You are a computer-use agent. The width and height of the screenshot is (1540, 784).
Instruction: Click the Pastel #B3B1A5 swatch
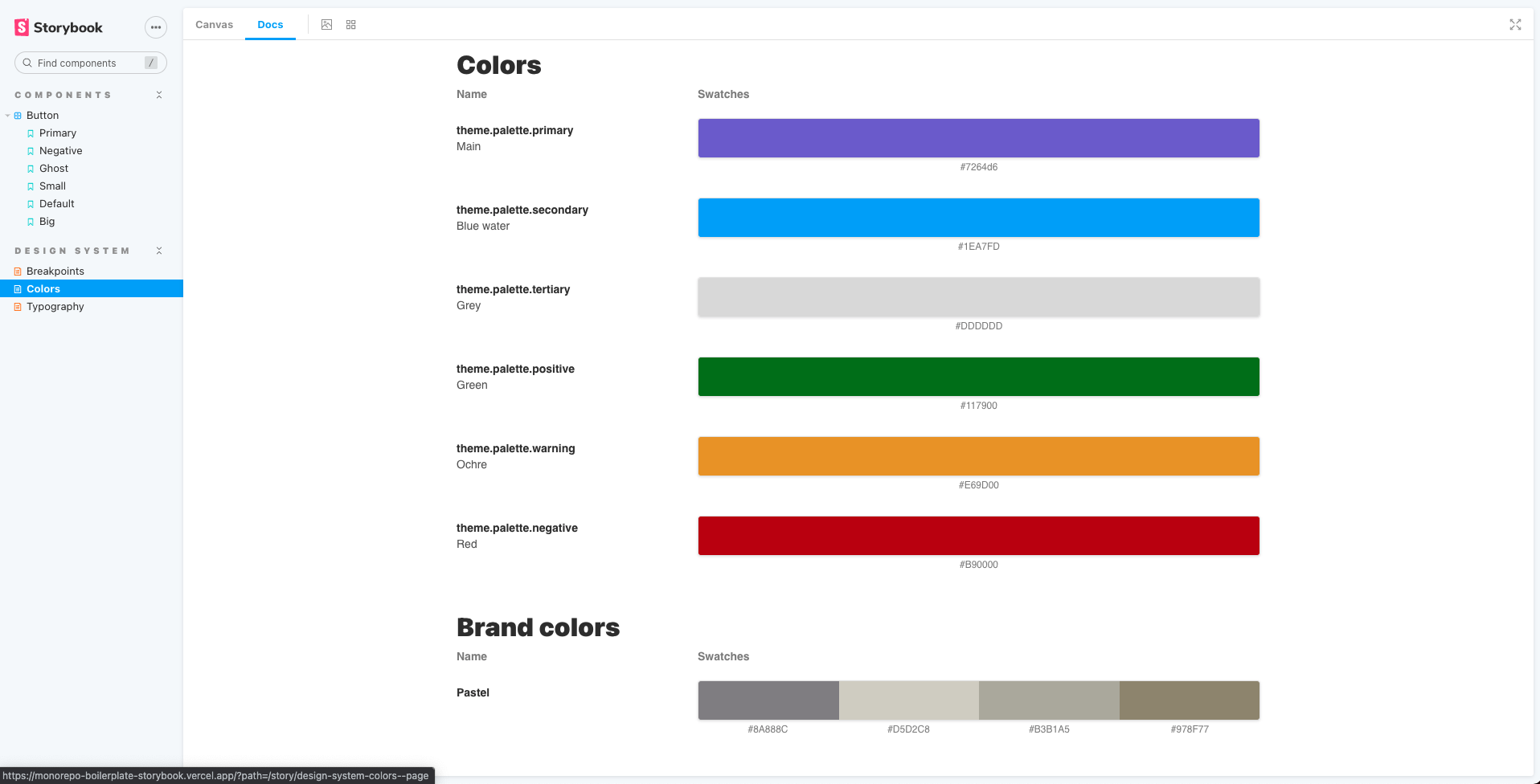1049,700
